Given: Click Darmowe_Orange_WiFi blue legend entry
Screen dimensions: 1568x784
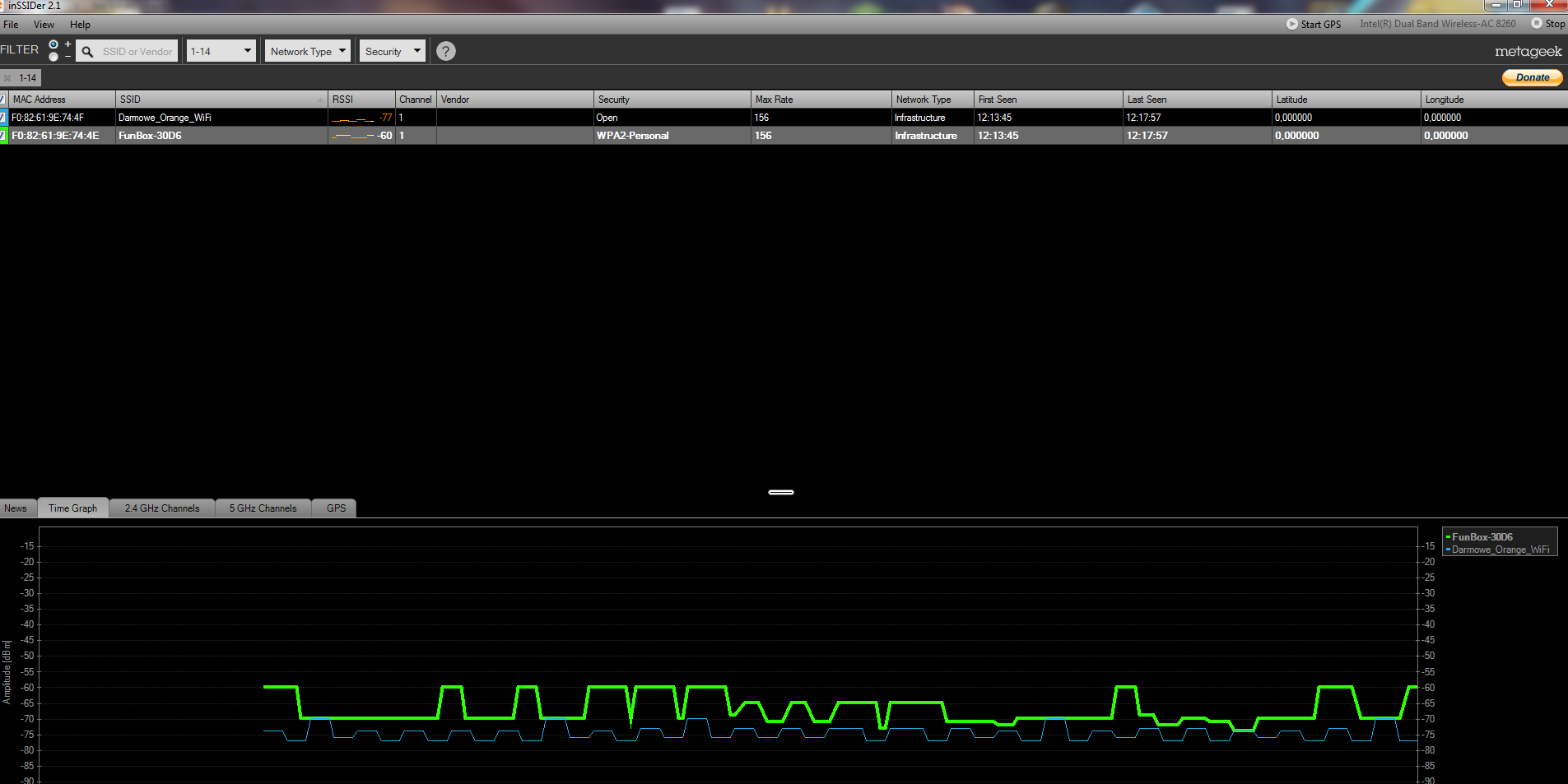Looking at the screenshot, I should tap(1497, 550).
